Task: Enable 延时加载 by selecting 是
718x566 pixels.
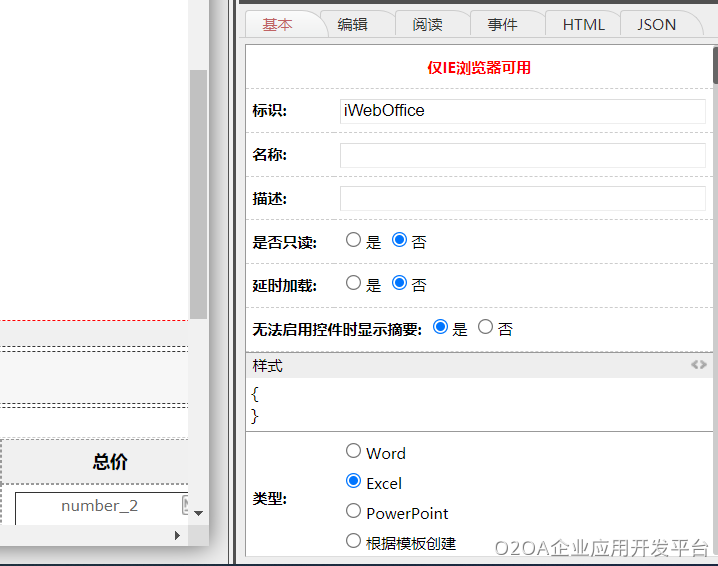Action: (x=353, y=283)
